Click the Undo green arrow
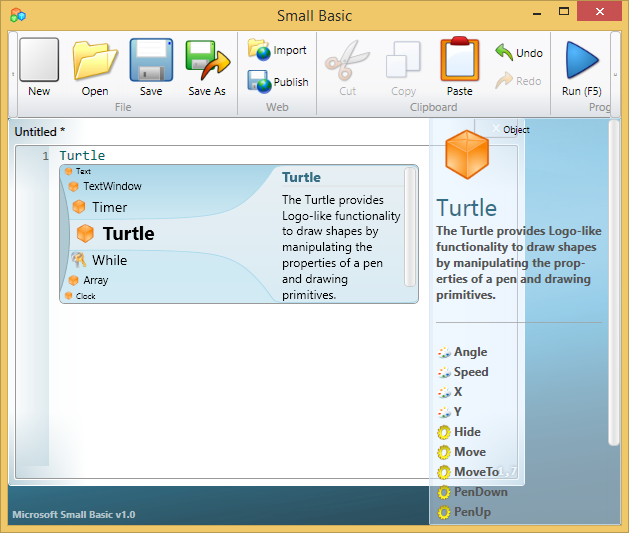This screenshot has width=629, height=533. [504, 52]
